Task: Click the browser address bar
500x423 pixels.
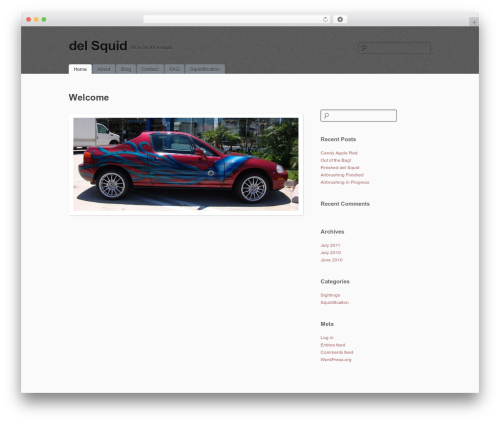Action: pos(236,19)
